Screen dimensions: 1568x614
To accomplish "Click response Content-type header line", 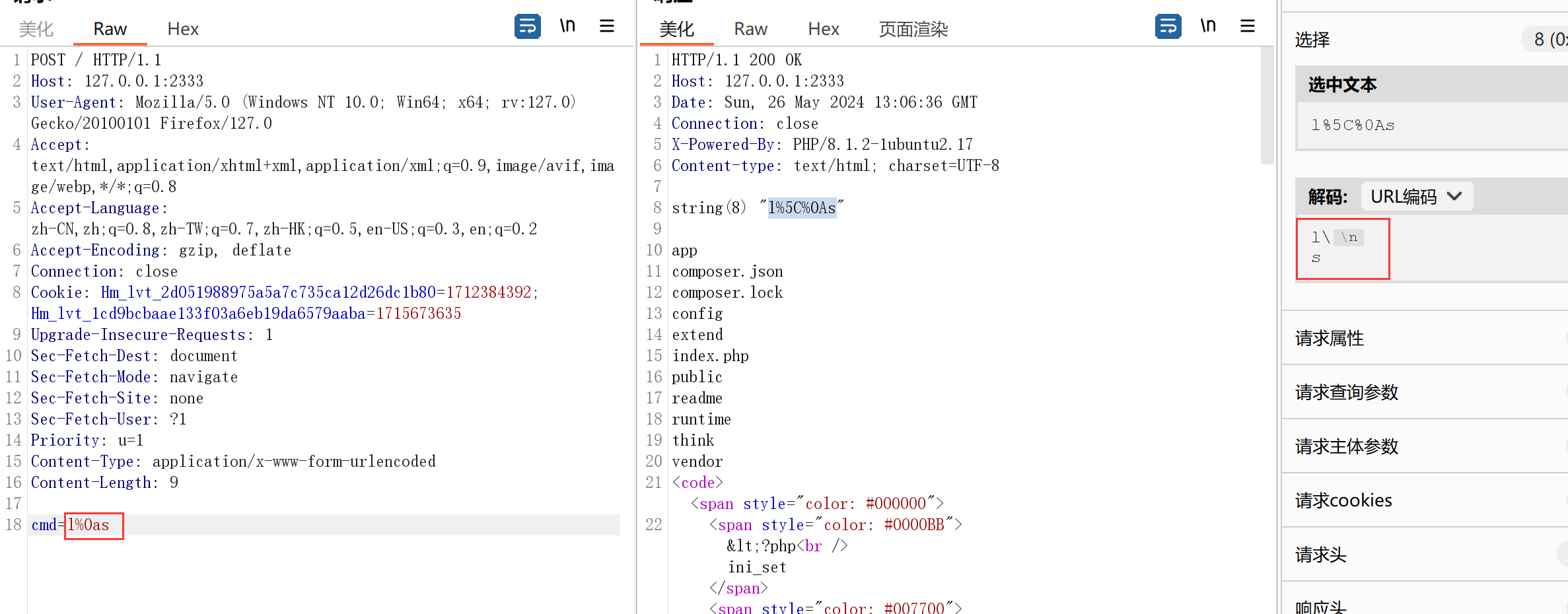I will pyautogui.click(x=836, y=166).
